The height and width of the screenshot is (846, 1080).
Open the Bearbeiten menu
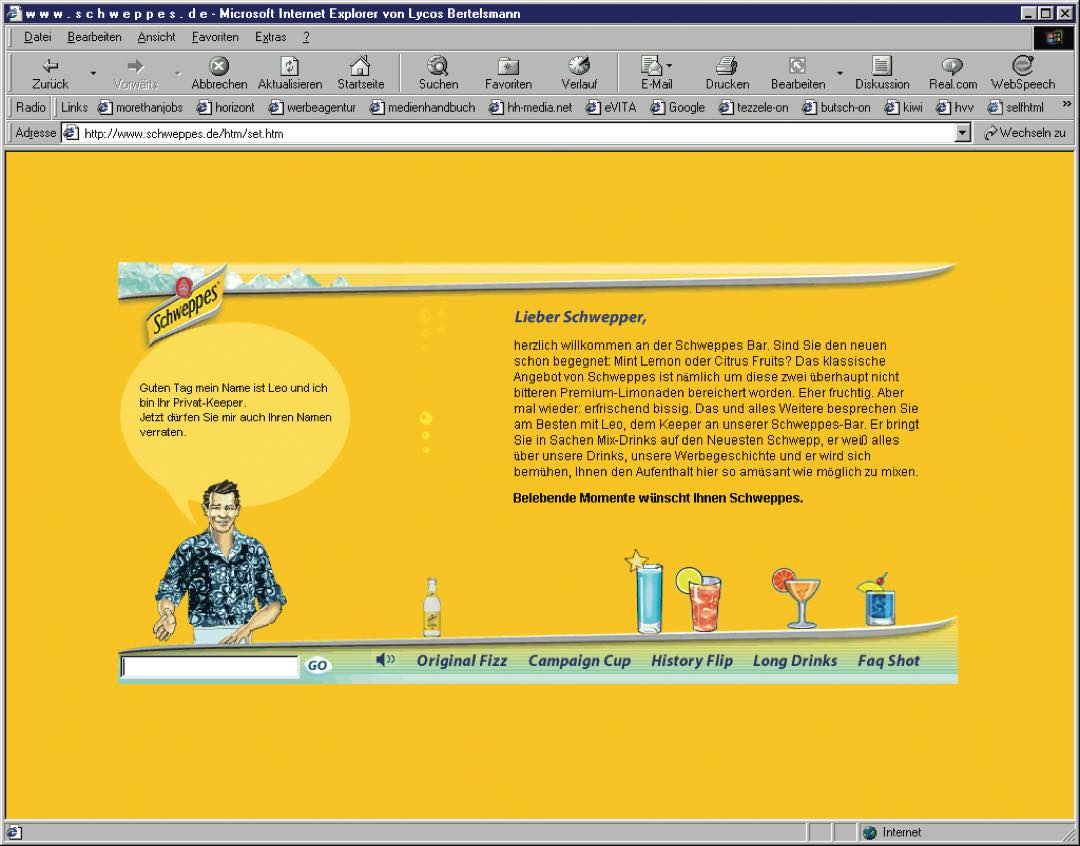point(94,37)
